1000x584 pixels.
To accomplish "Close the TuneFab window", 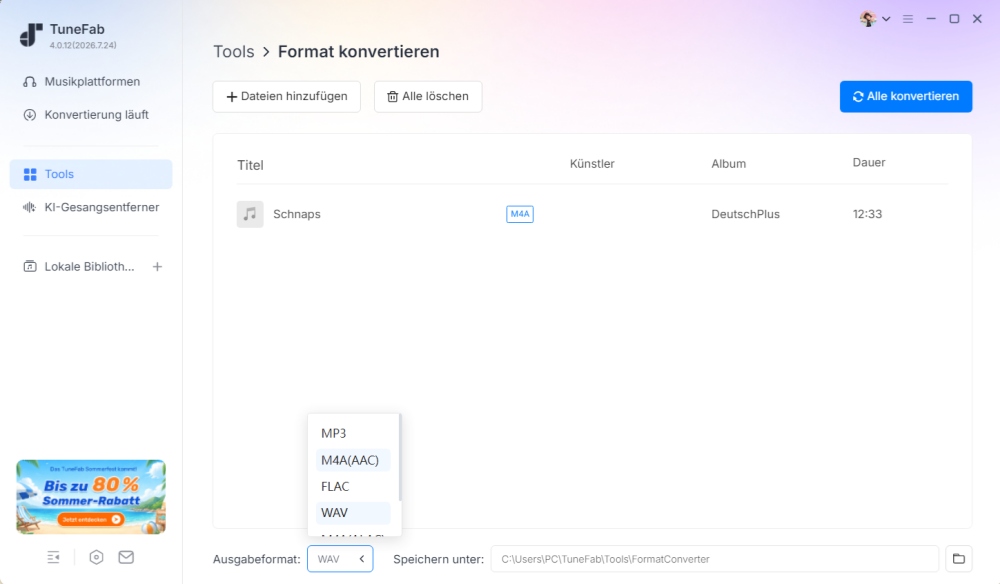I will (977, 19).
